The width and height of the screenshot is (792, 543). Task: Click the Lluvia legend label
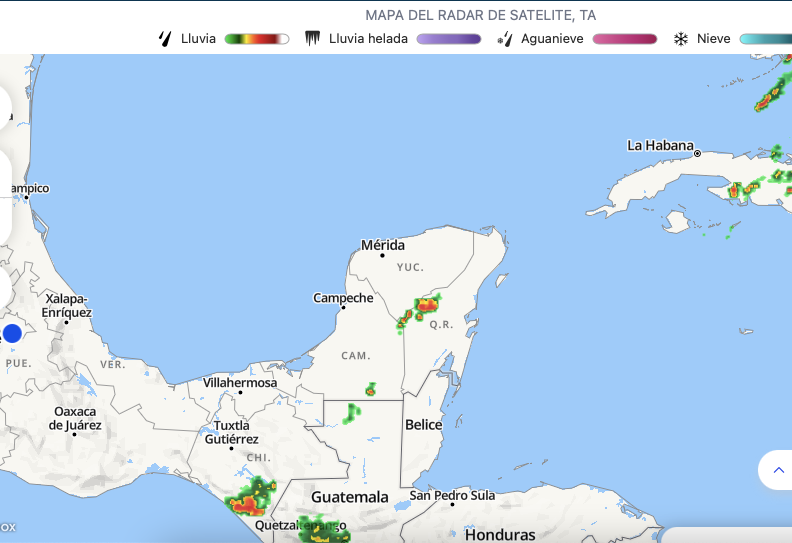[x=198, y=39]
